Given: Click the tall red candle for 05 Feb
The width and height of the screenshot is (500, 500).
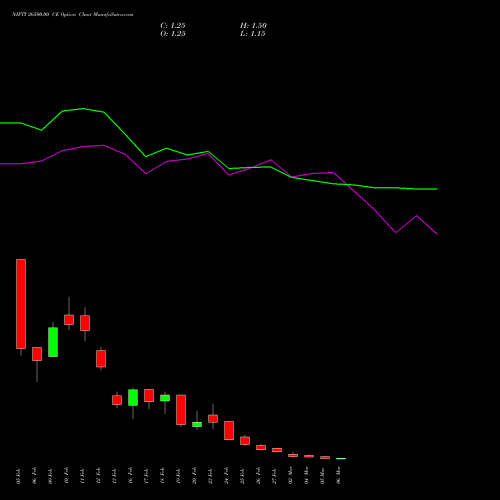Looking at the screenshot, I should tap(21, 304).
